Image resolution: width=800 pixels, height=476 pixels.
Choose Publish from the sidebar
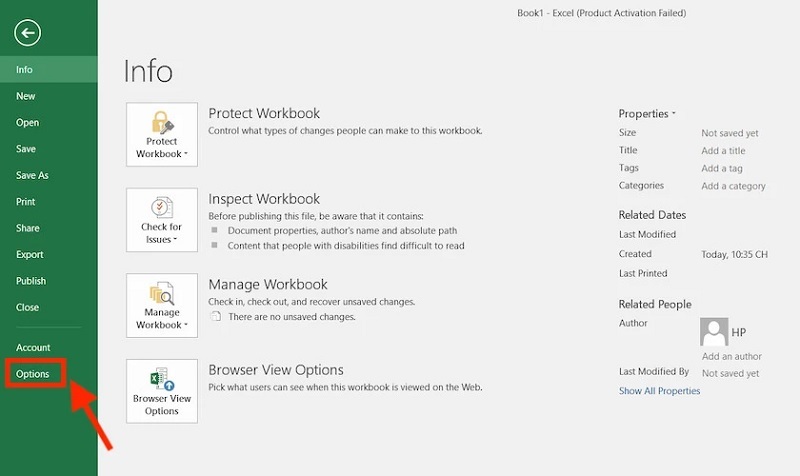point(31,281)
